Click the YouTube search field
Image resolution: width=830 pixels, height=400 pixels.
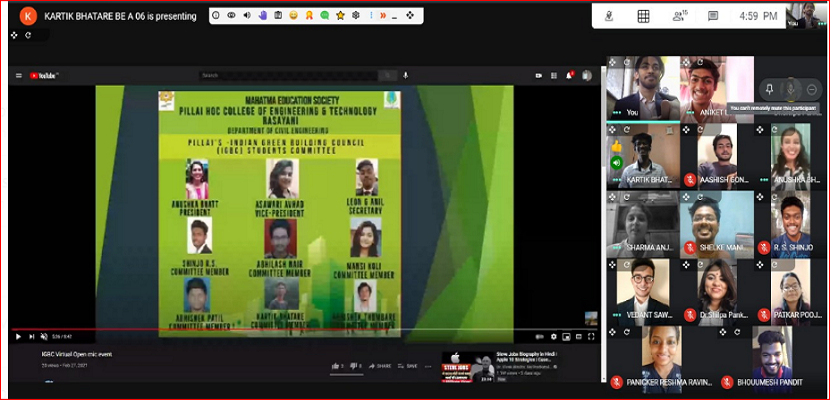coord(288,76)
